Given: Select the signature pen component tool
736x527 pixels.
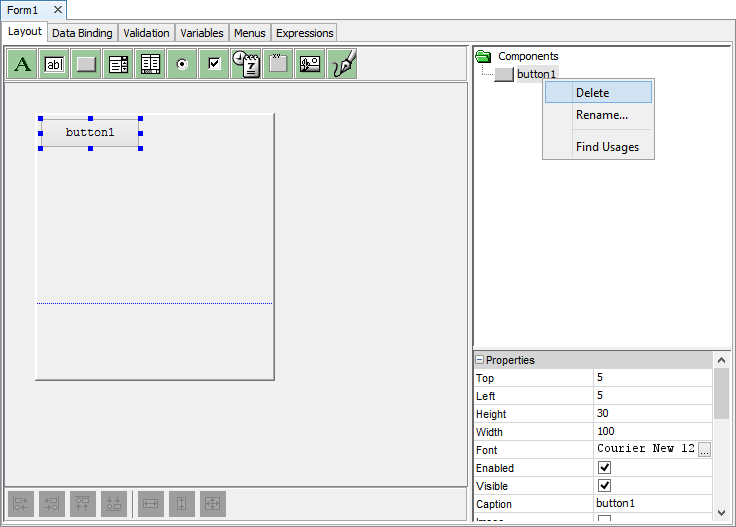Looking at the screenshot, I should [342, 64].
